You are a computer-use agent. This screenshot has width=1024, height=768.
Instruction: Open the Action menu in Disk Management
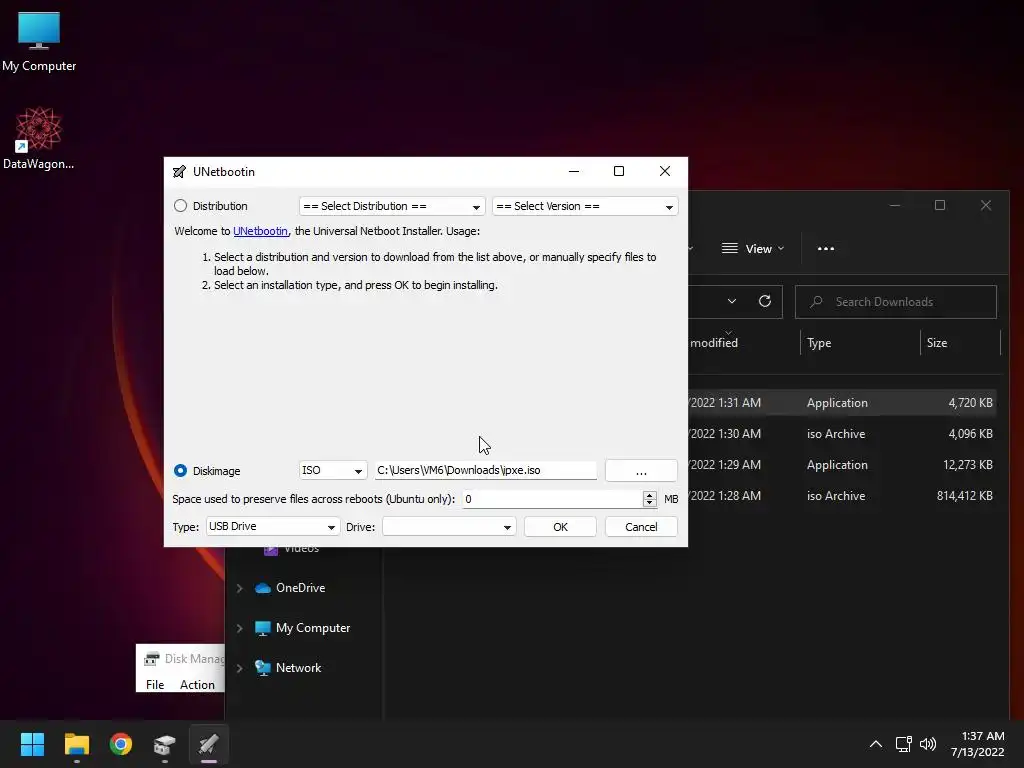(197, 684)
